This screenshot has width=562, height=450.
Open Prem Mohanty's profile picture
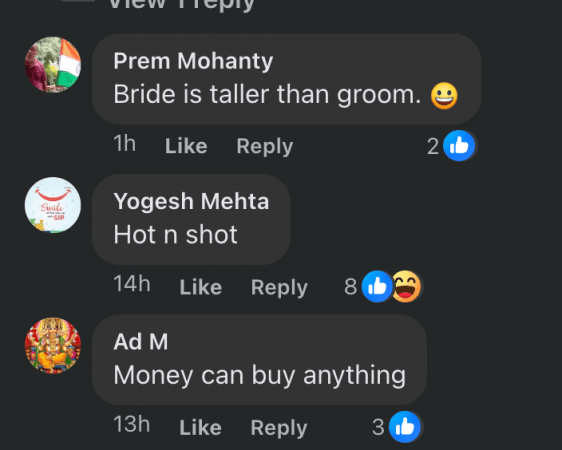53,65
